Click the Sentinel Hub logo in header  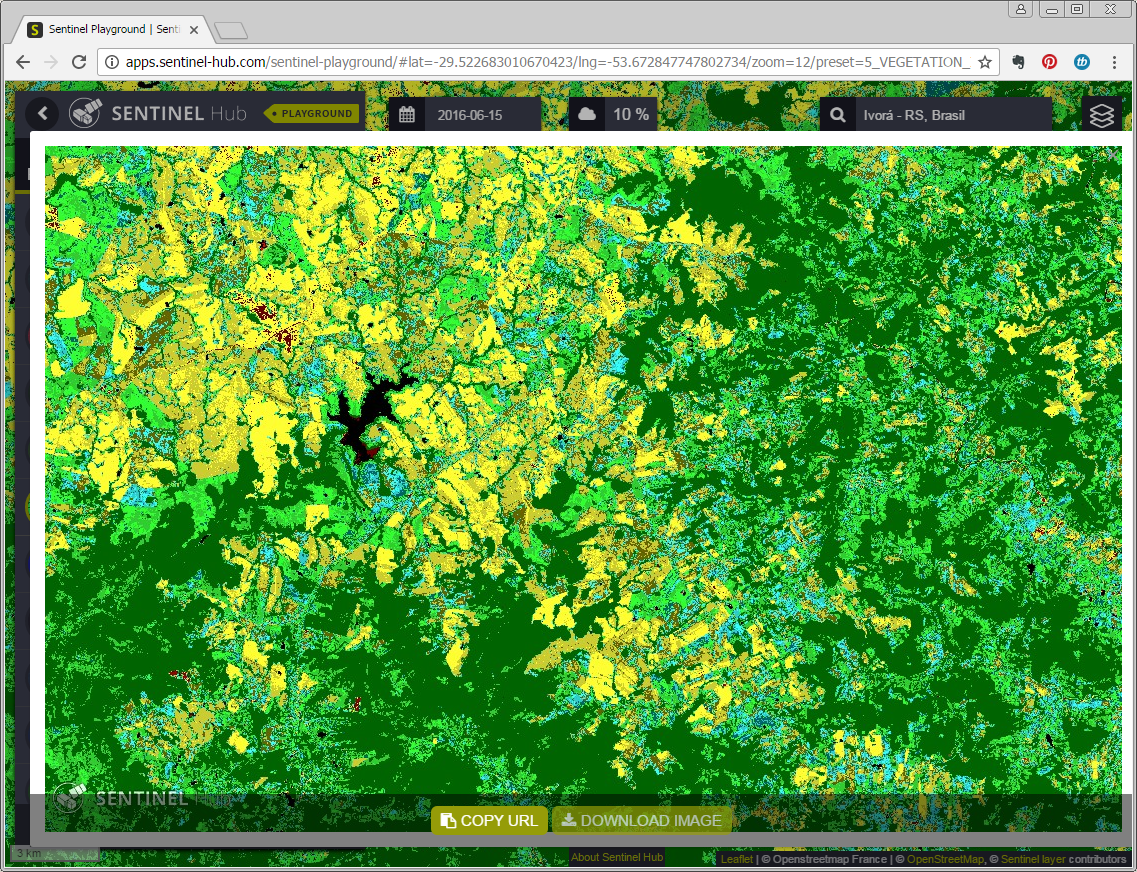coord(160,114)
